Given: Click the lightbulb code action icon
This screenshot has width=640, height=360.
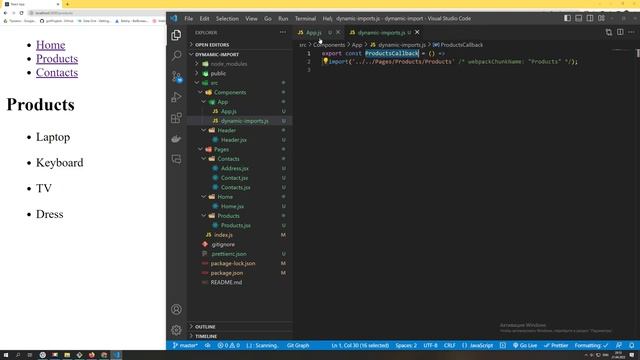Looking at the screenshot, I should pyautogui.click(x=325, y=61).
